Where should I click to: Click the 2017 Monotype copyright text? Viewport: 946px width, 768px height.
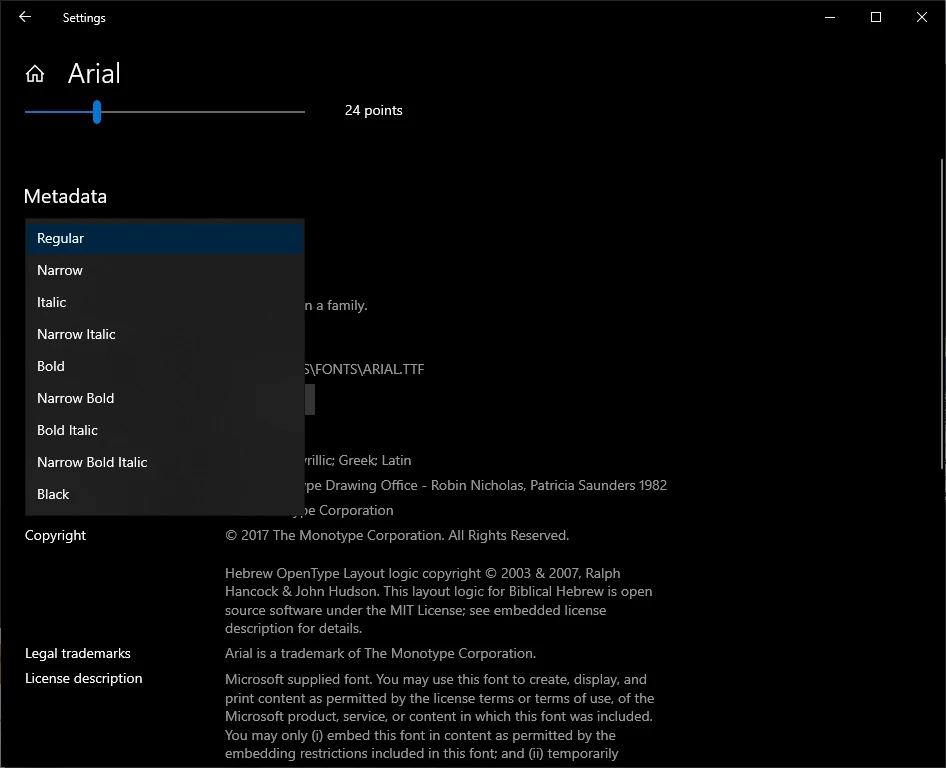tap(397, 536)
